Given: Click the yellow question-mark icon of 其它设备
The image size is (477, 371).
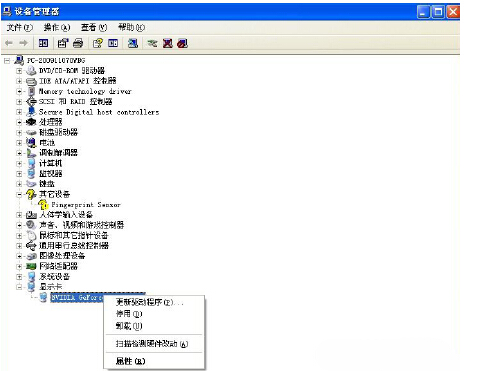Looking at the screenshot, I should (31, 194).
